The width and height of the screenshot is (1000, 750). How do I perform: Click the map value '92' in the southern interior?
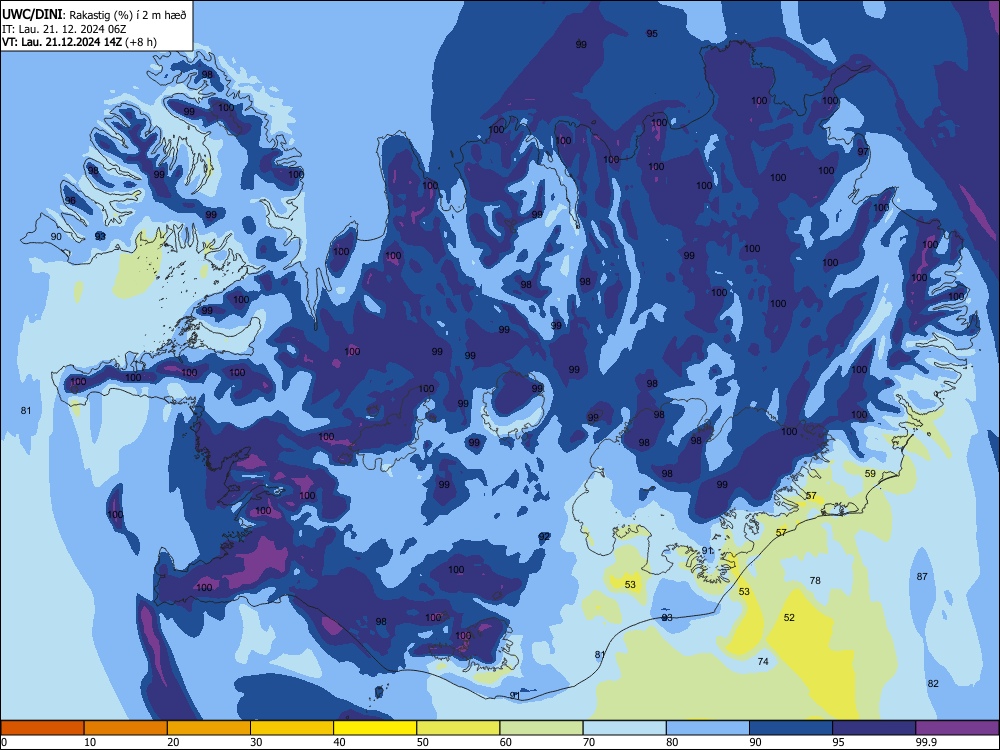[x=544, y=536]
